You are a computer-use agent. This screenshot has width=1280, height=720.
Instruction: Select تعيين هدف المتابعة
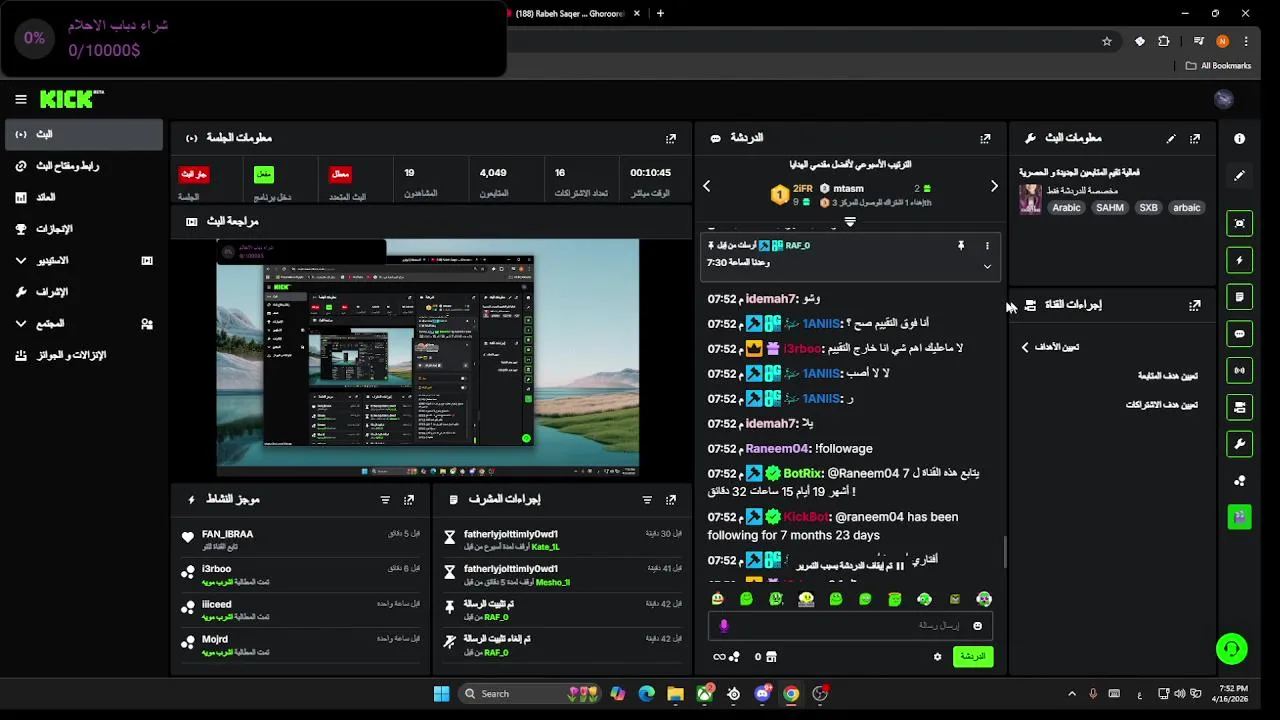[1167, 376]
